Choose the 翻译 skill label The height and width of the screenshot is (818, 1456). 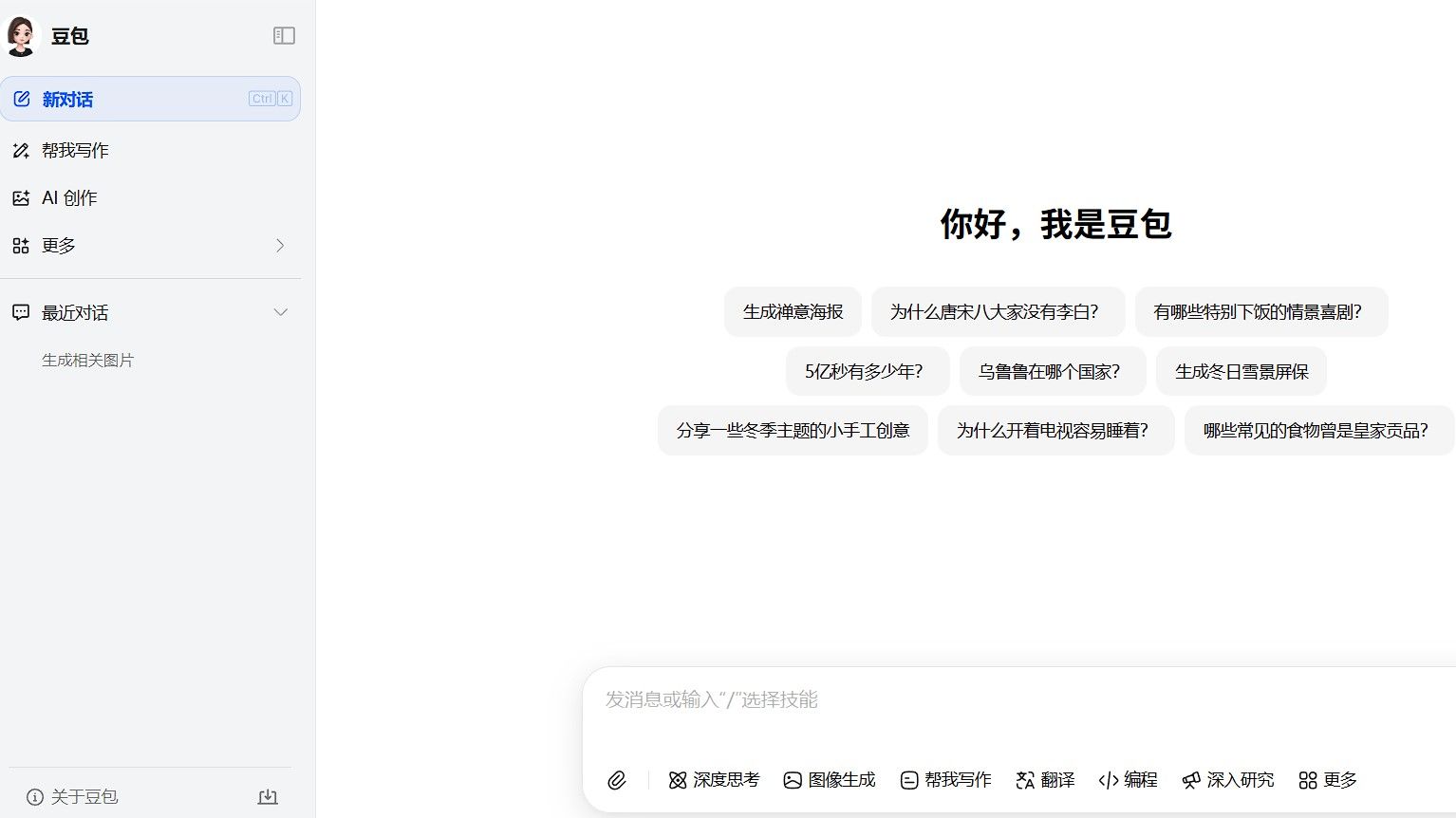pyautogui.click(x=1057, y=780)
